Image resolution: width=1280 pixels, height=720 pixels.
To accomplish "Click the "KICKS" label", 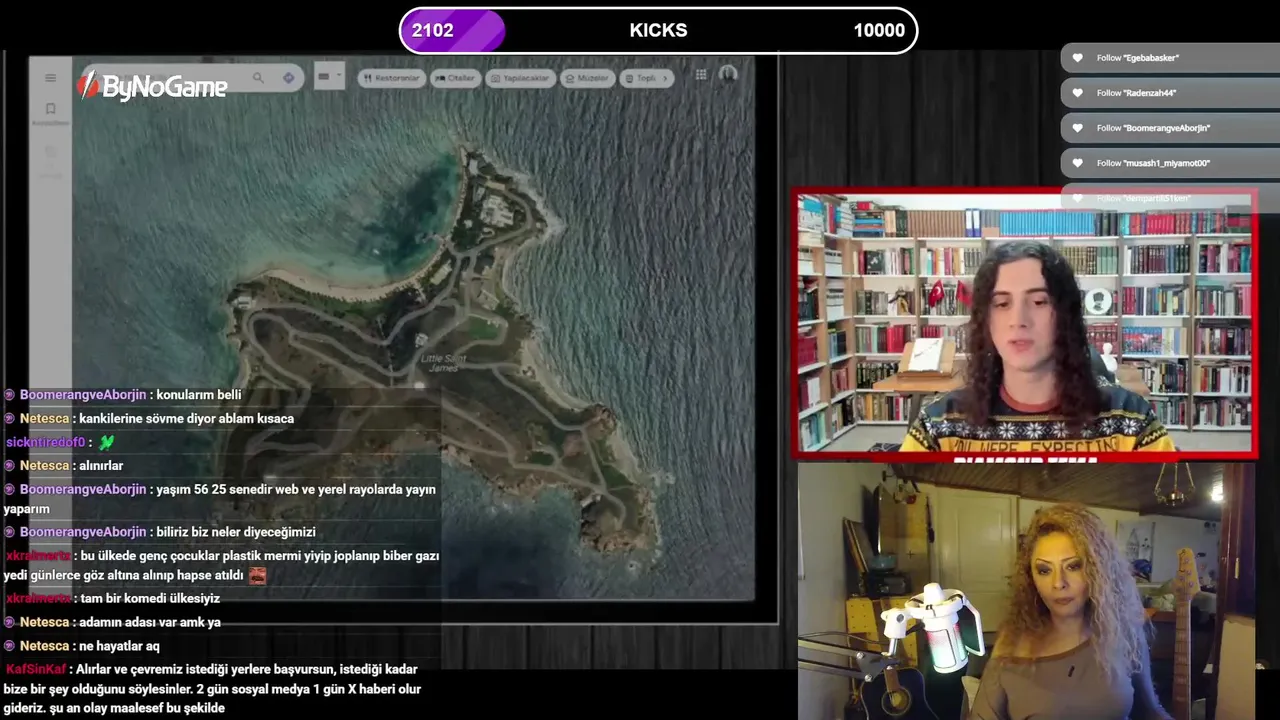I will (x=658, y=30).
